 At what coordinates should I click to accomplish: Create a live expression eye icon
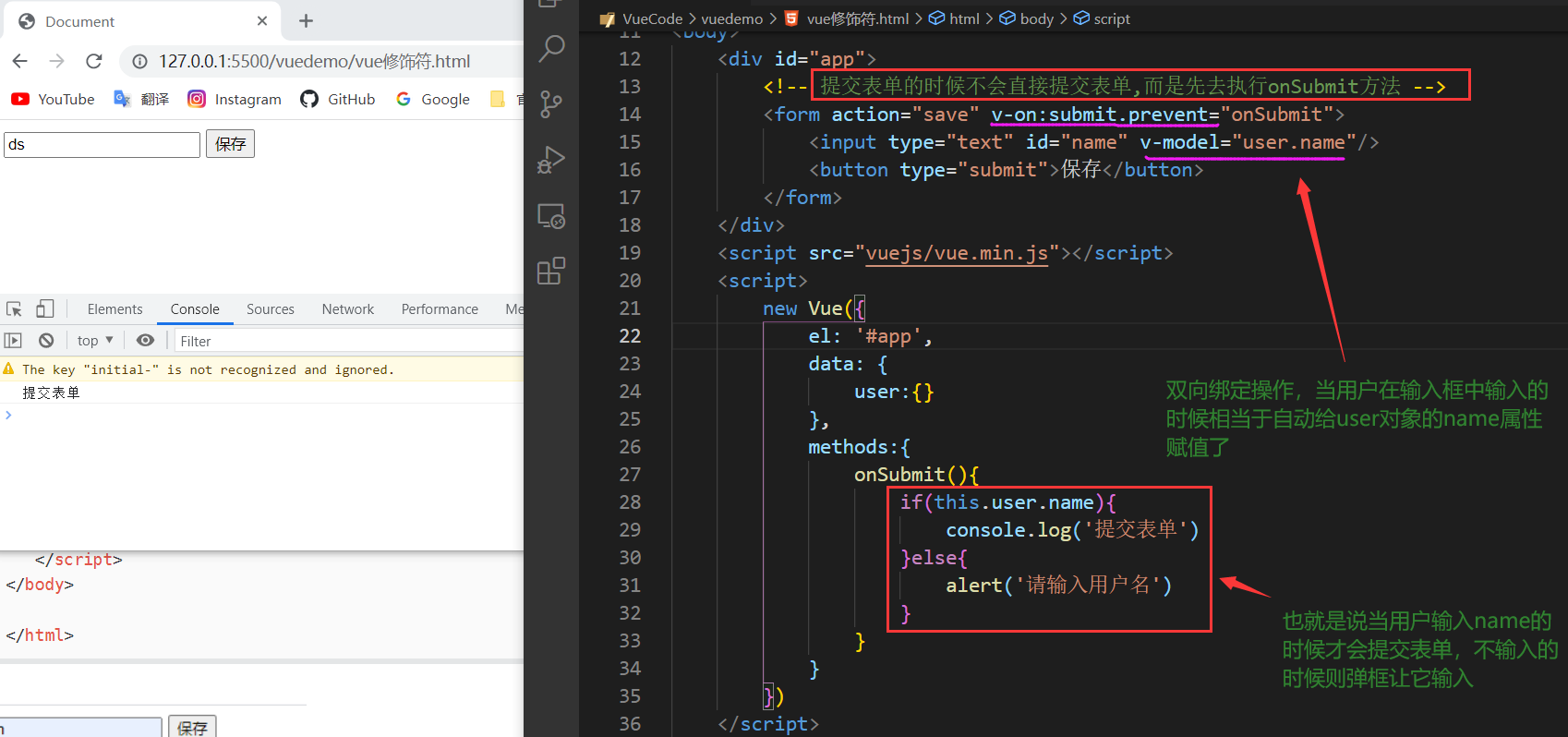pos(145,341)
